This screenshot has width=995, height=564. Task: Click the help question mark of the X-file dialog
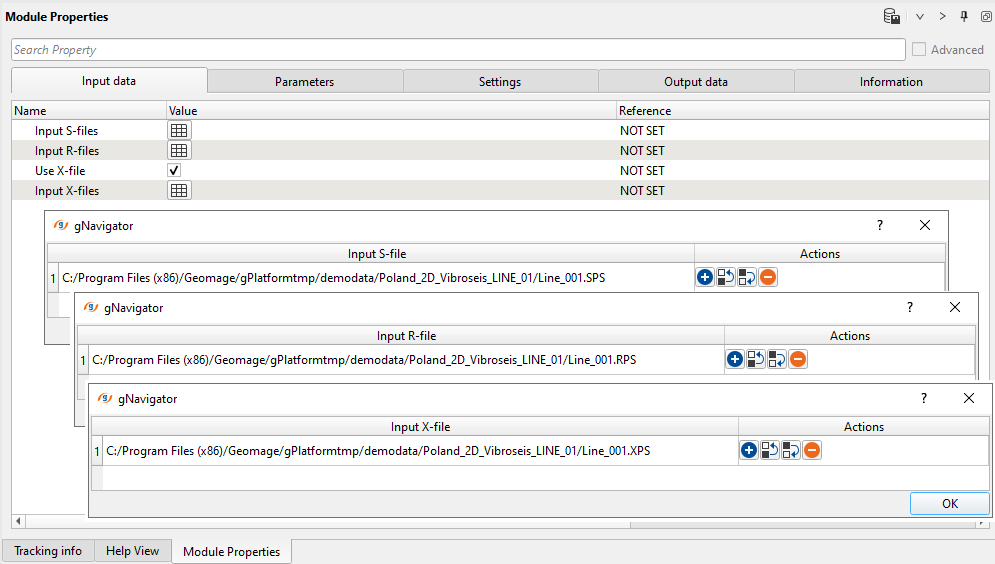pyautogui.click(x=923, y=398)
